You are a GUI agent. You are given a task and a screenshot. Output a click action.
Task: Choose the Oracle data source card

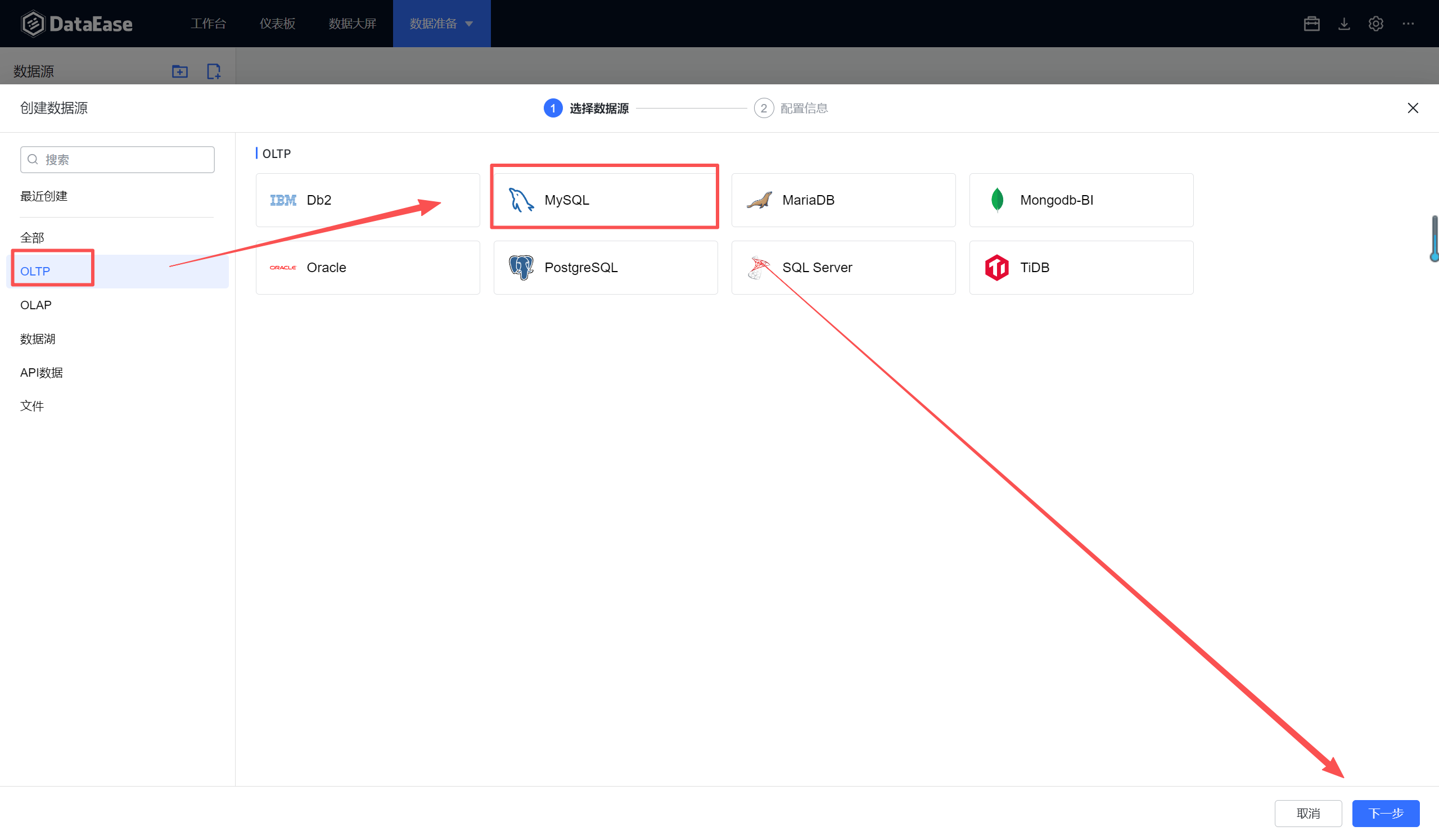coord(367,267)
